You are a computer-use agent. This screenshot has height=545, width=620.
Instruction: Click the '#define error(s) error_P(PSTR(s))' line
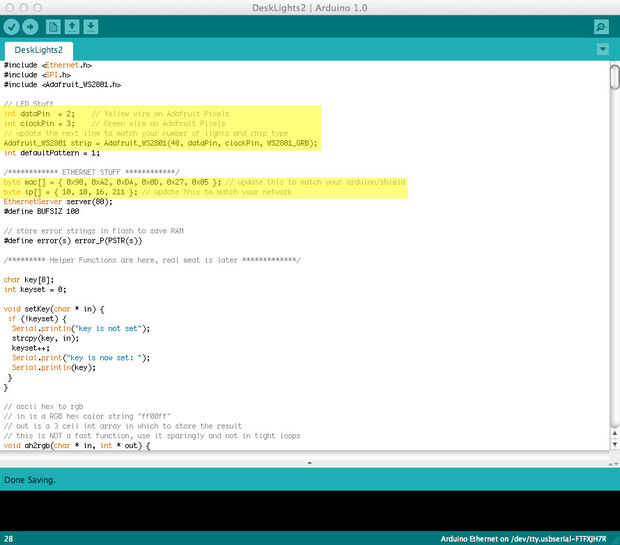coord(73,241)
